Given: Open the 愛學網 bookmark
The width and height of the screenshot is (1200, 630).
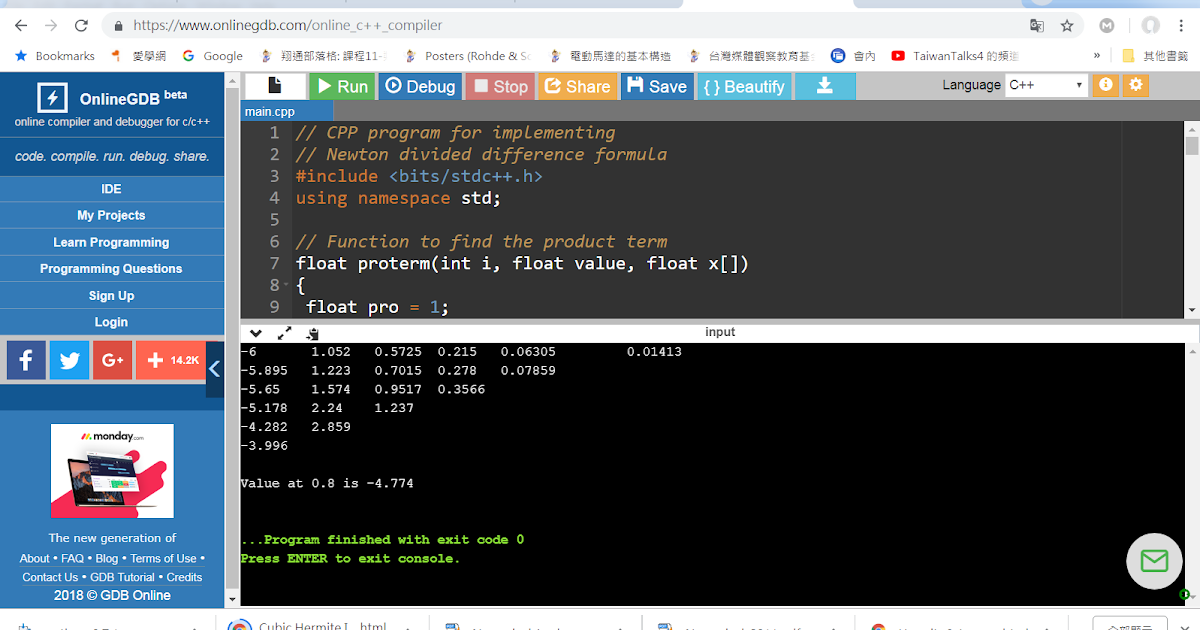Looking at the screenshot, I should coord(139,56).
